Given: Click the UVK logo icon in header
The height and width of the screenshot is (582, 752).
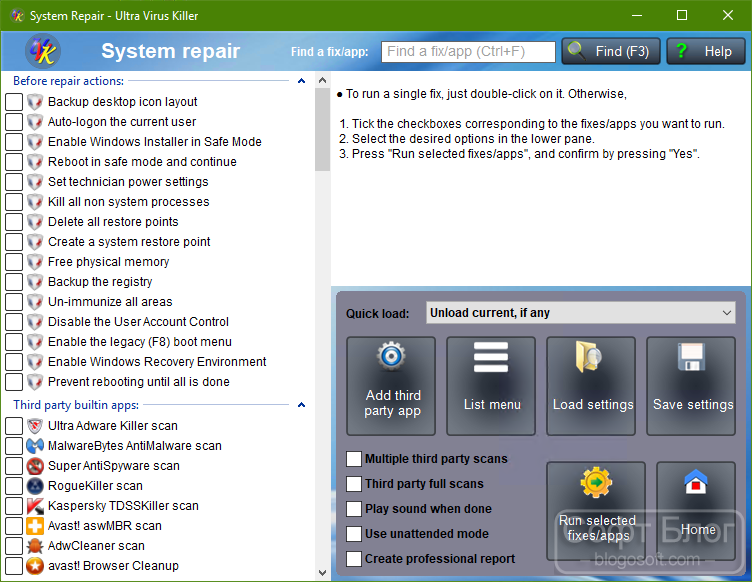Looking at the screenshot, I should coord(42,51).
